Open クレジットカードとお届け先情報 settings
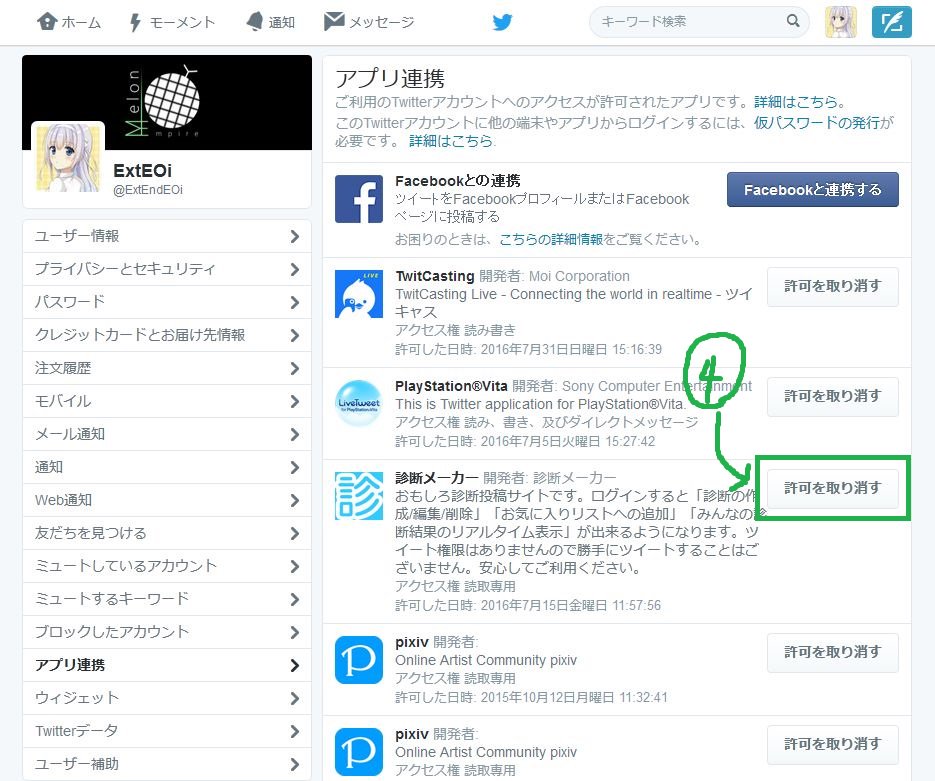This screenshot has width=935, height=781. (167, 335)
